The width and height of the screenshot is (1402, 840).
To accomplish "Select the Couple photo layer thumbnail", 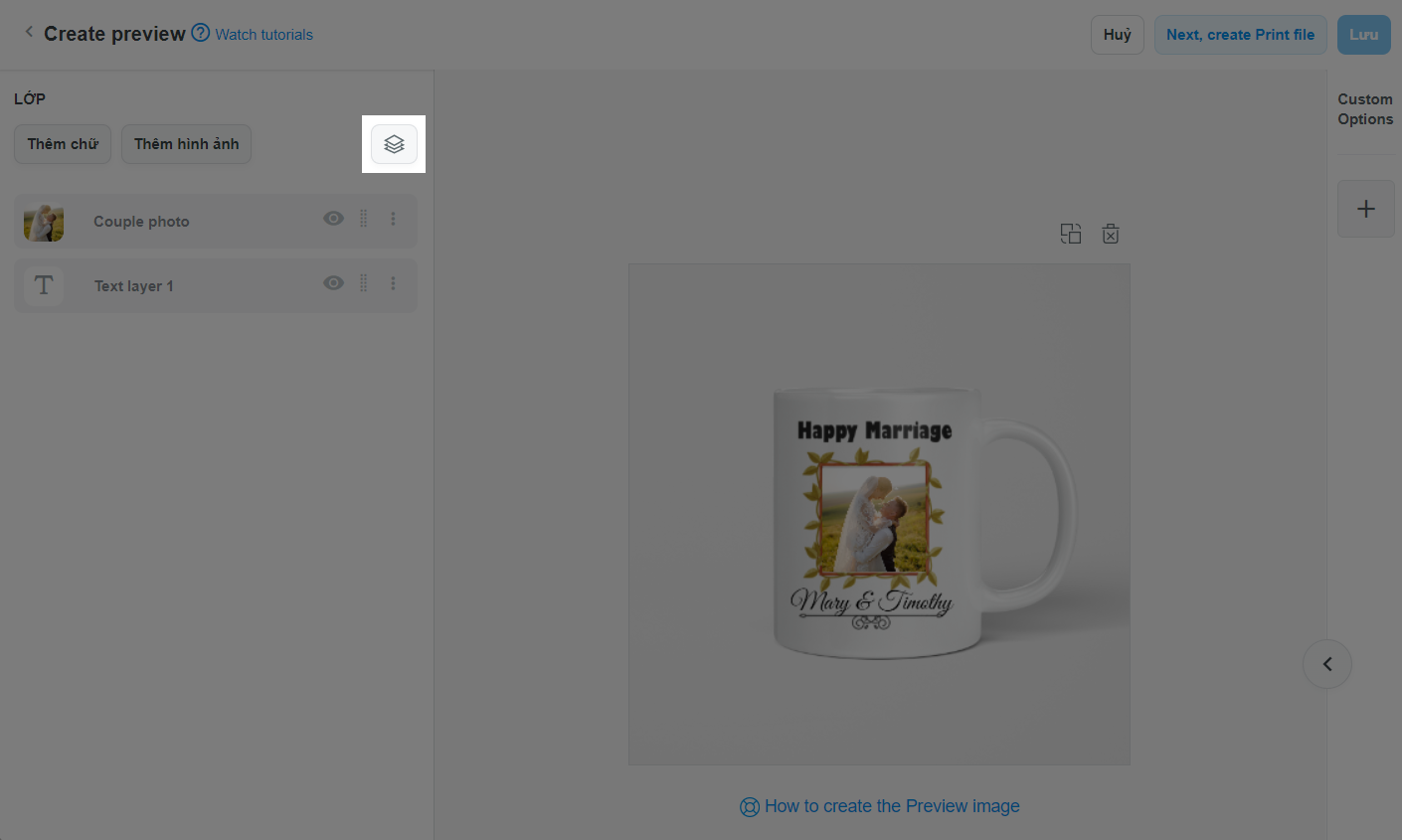I will (44, 222).
